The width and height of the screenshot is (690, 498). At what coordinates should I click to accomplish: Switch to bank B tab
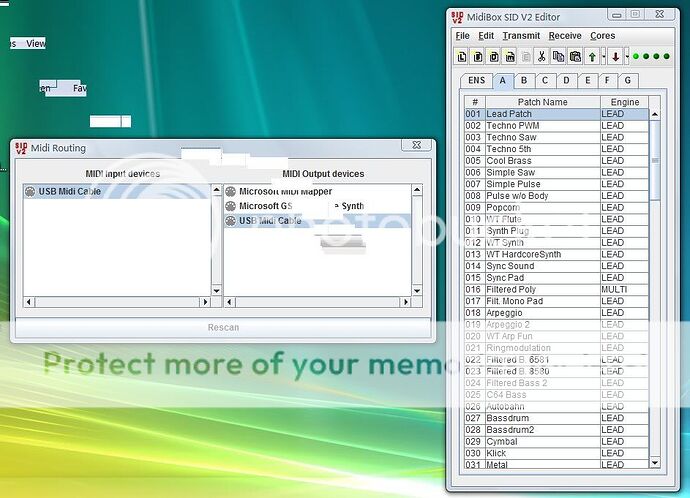pyautogui.click(x=524, y=81)
